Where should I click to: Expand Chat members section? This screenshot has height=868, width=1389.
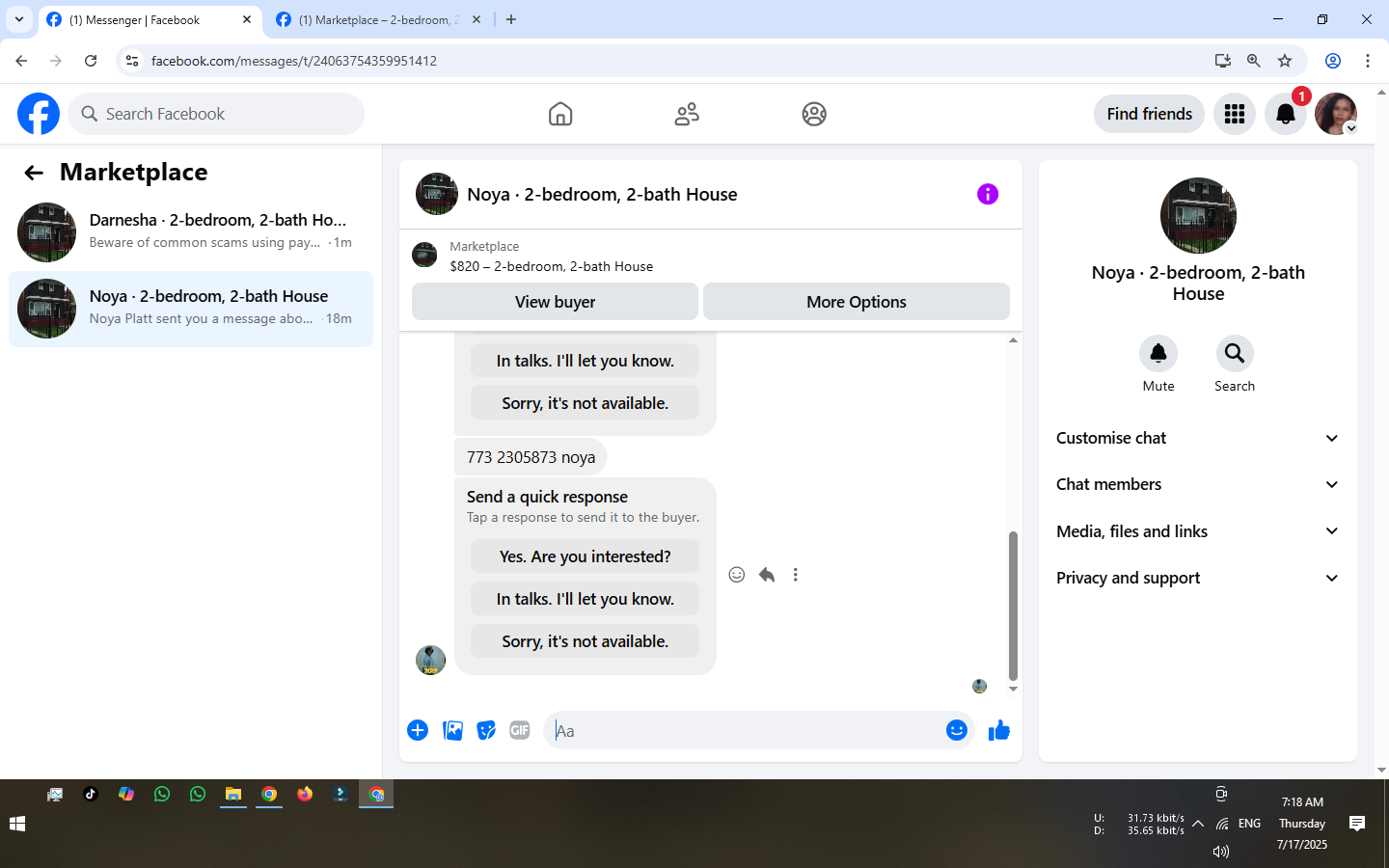coord(1198,484)
